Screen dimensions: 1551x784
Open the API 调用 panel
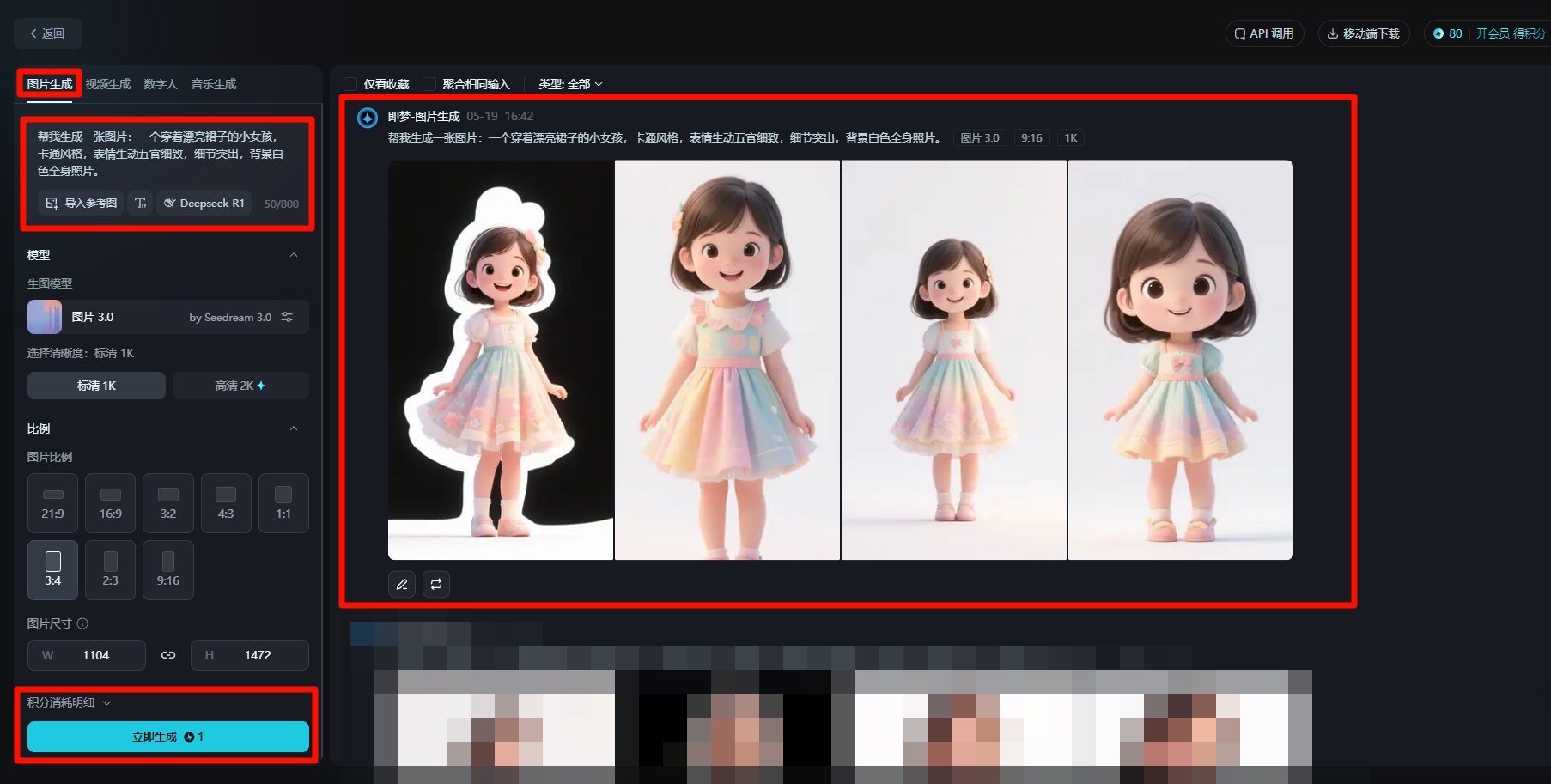click(1264, 33)
